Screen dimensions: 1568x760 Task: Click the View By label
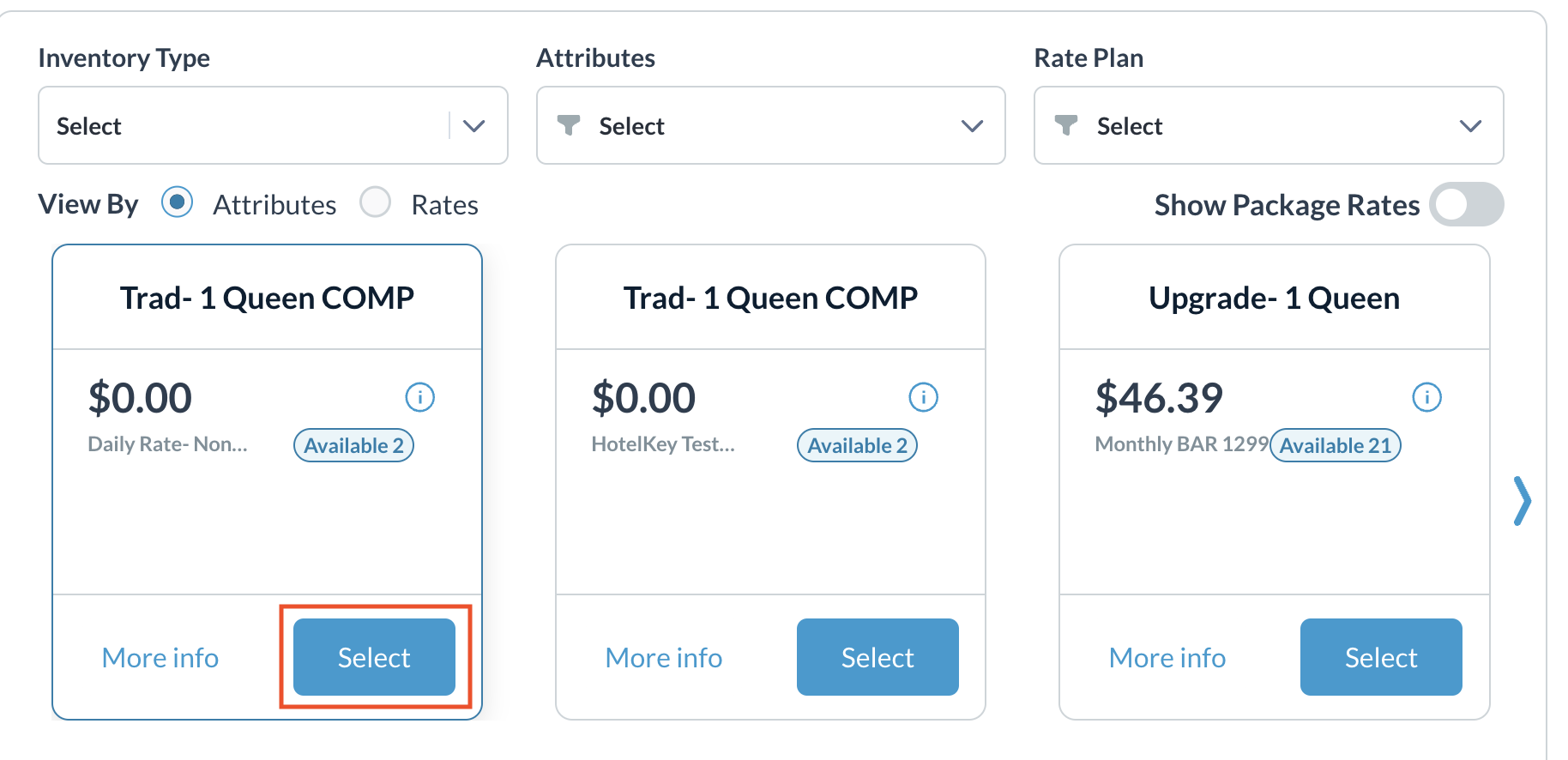[x=87, y=203]
